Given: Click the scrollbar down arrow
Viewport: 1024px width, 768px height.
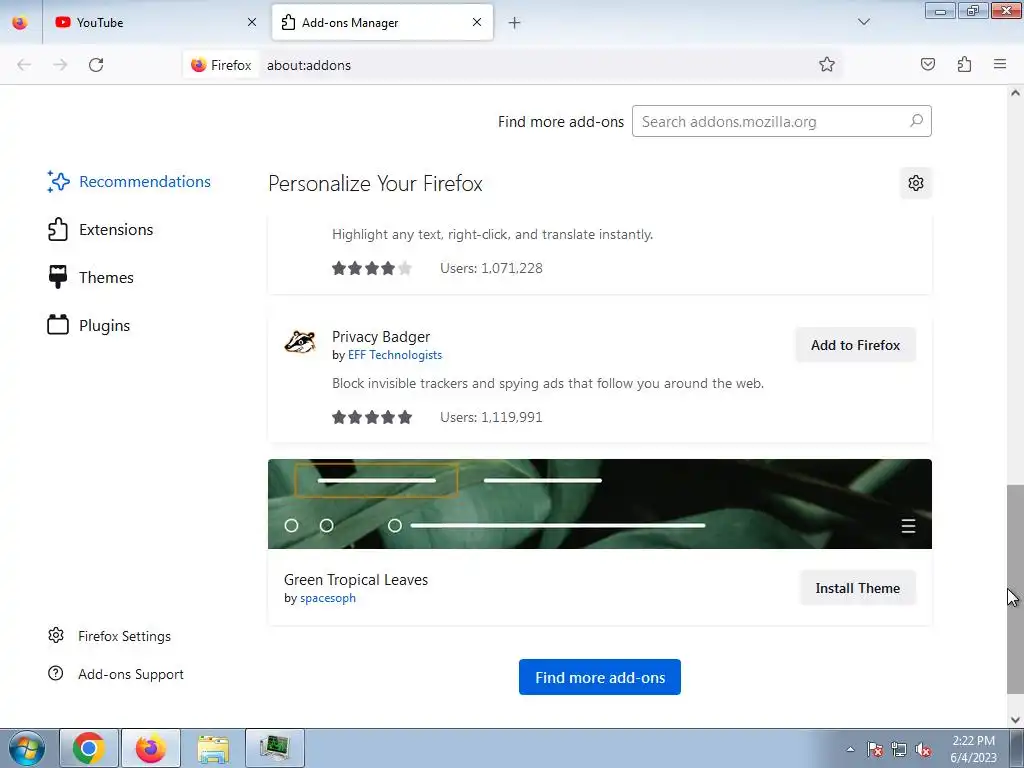Looking at the screenshot, I should click(x=1015, y=720).
